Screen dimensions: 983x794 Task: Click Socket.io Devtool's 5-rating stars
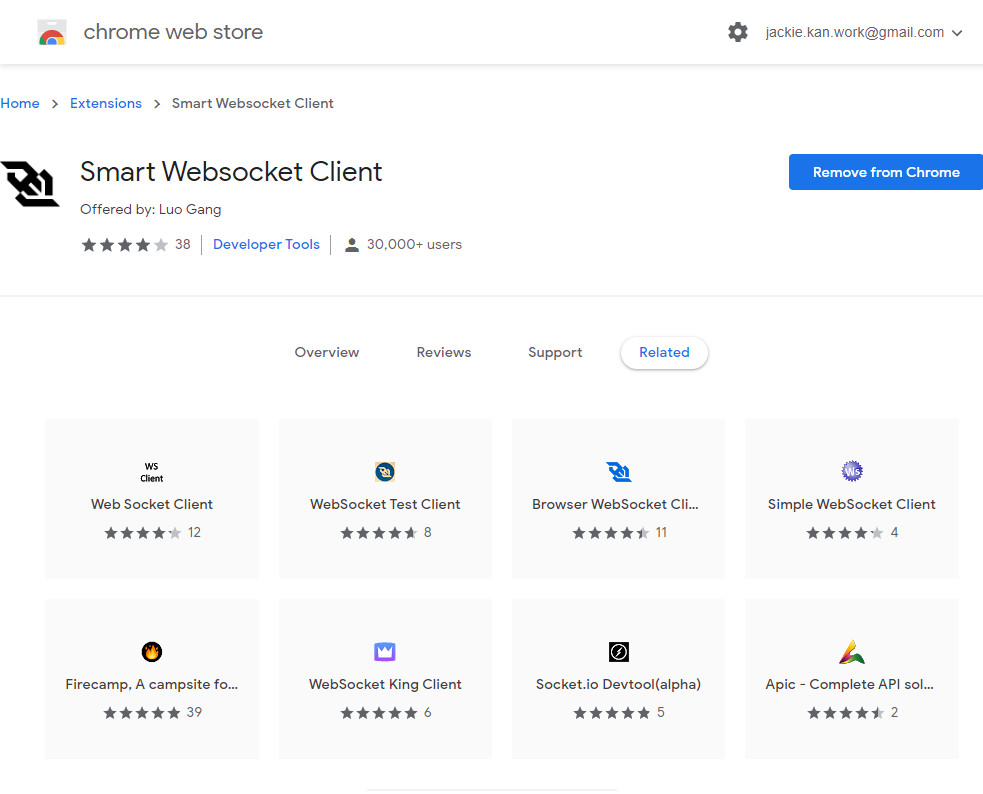pyautogui.click(x=612, y=713)
